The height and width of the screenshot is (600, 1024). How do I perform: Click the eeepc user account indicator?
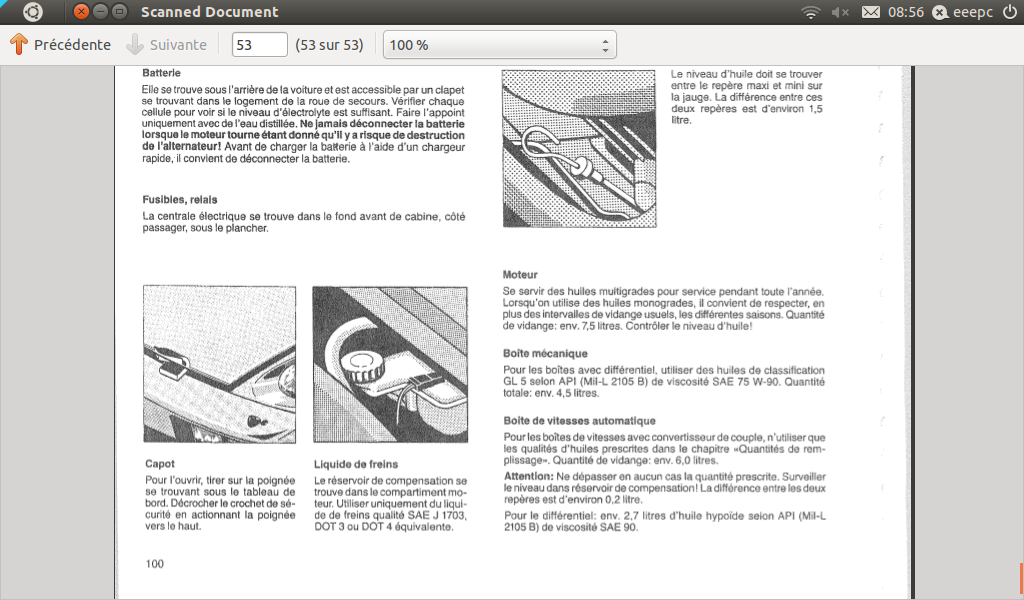click(x=963, y=12)
